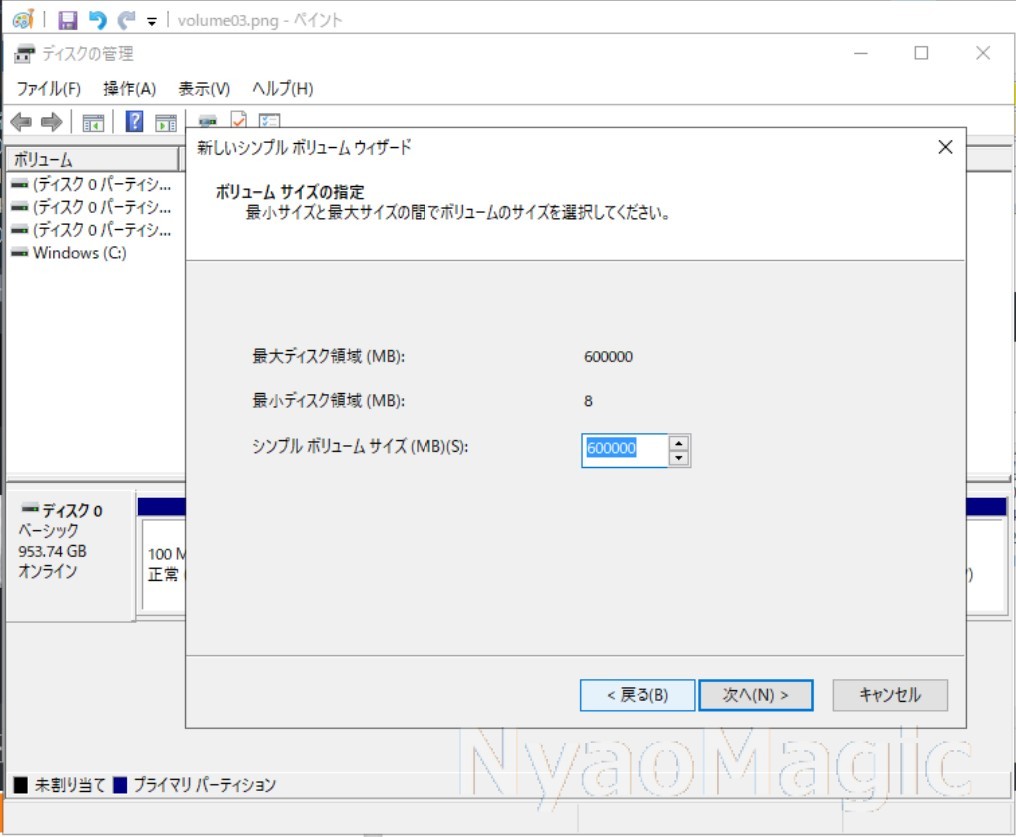1016x837 pixels.
Task: Click the back arrow toolbar icon
Action: click(21, 122)
